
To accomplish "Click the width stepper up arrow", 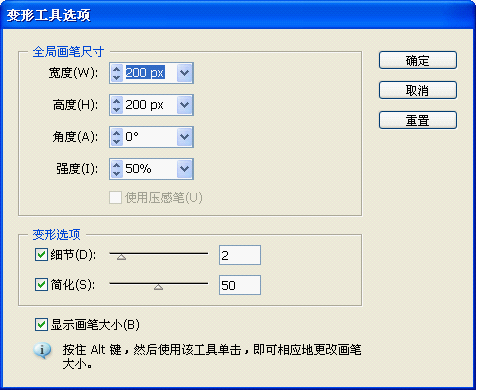I will pos(116,69).
